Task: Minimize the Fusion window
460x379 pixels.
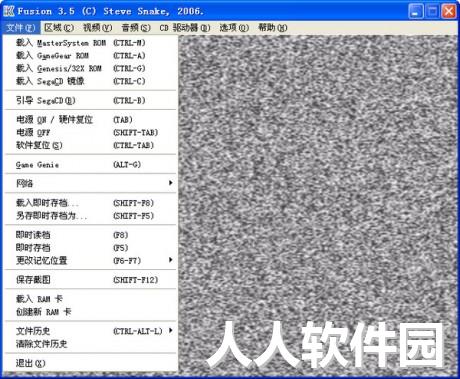Action: [416, 11]
